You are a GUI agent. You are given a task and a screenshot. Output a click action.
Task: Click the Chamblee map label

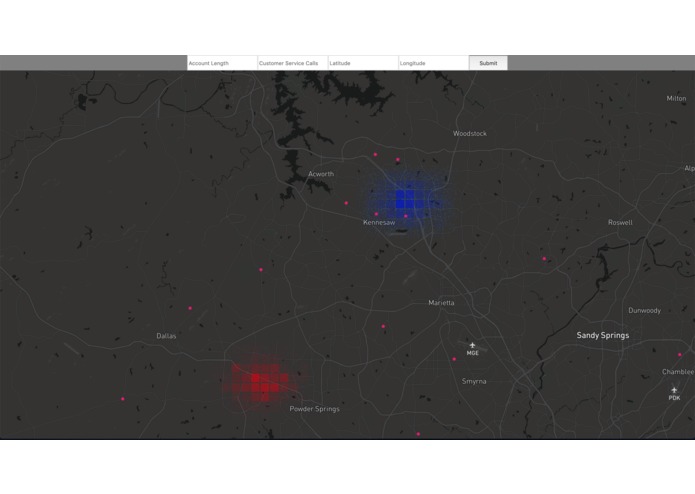click(x=678, y=372)
